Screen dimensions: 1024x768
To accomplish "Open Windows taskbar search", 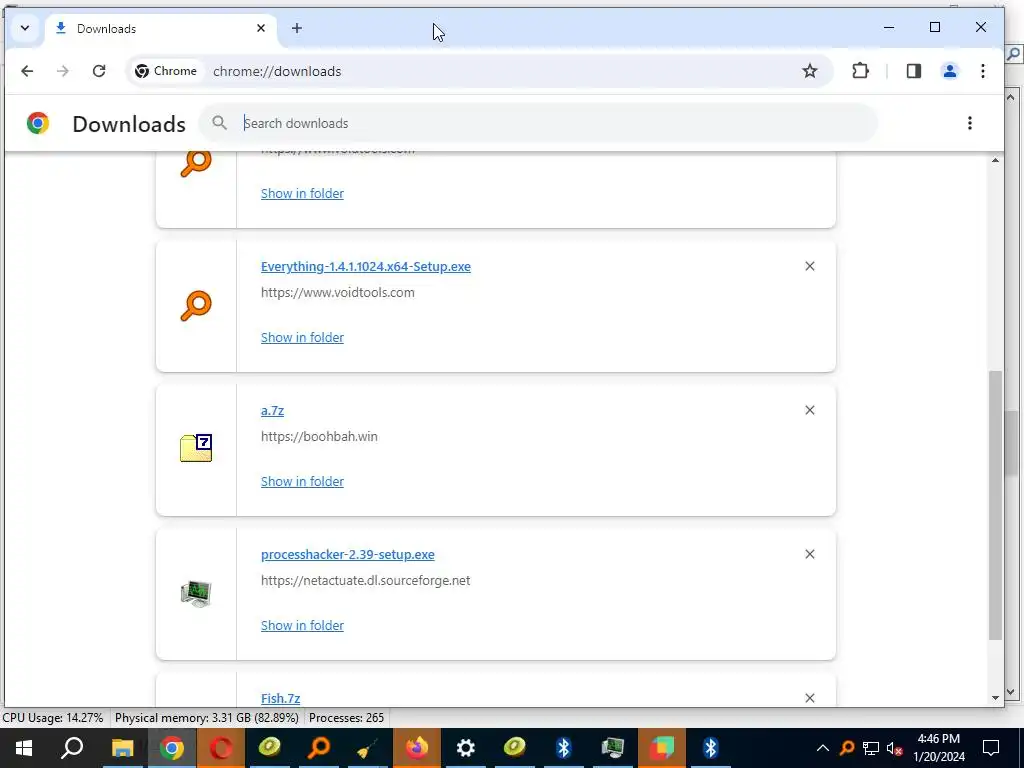I will (x=72, y=748).
